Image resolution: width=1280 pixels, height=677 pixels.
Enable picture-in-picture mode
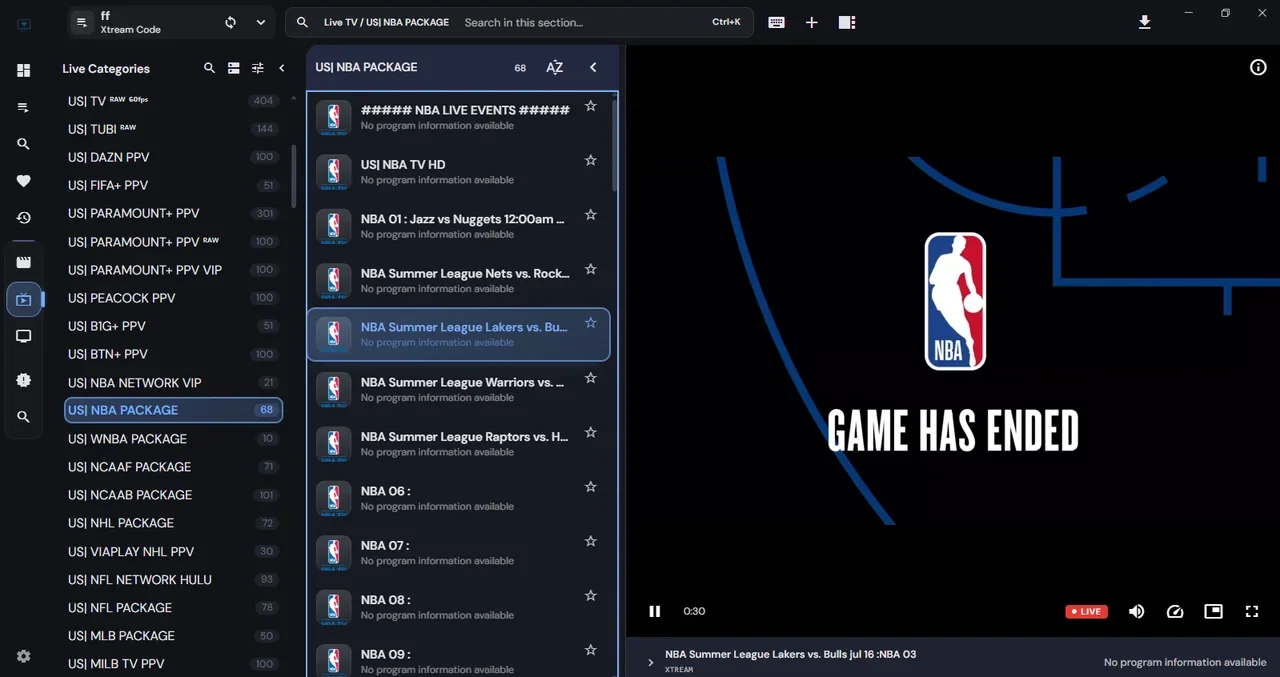coord(1213,611)
